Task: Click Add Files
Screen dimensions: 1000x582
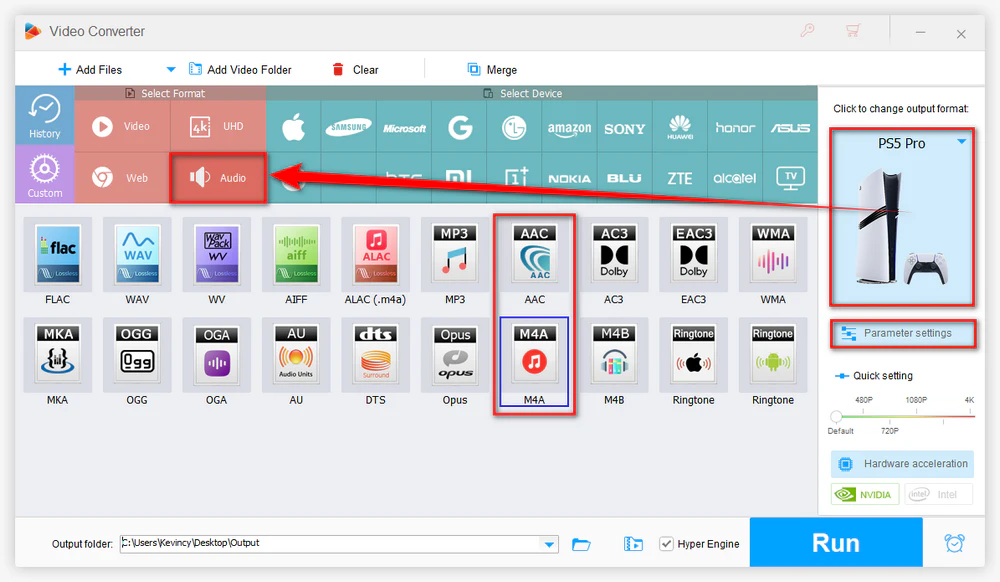Action: tap(91, 69)
